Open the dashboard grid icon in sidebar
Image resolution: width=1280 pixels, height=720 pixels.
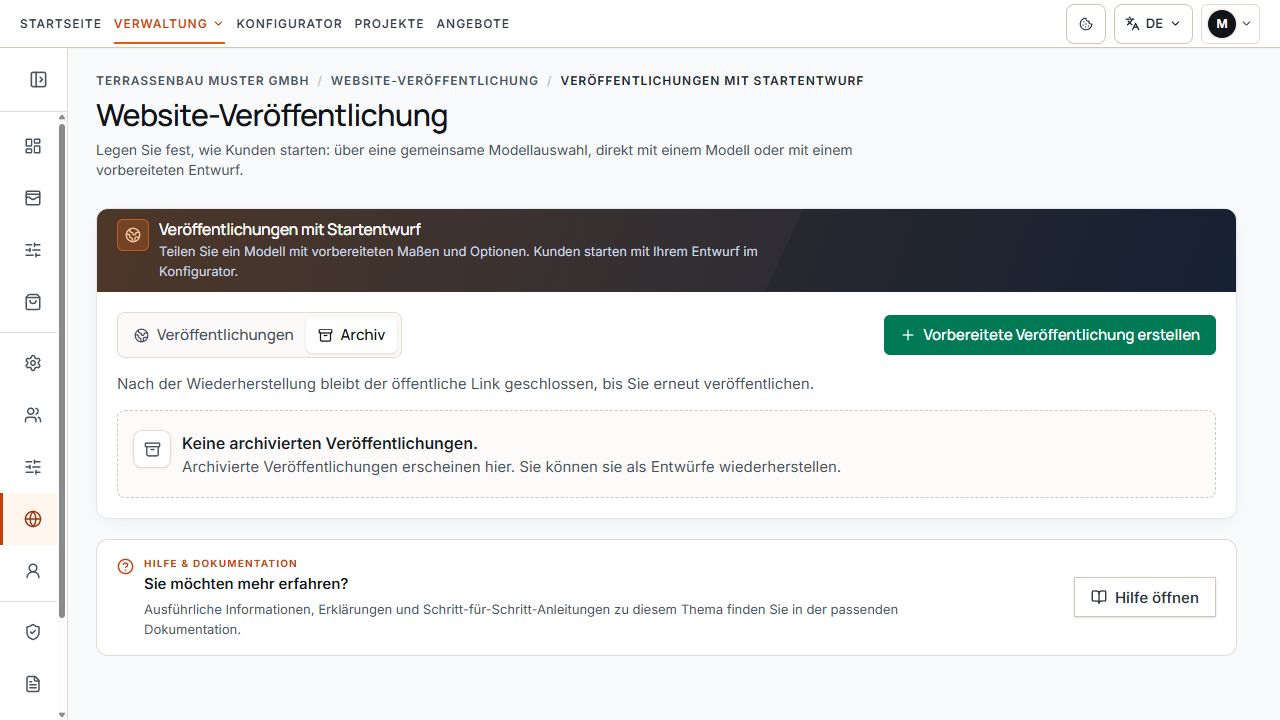(33, 146)
